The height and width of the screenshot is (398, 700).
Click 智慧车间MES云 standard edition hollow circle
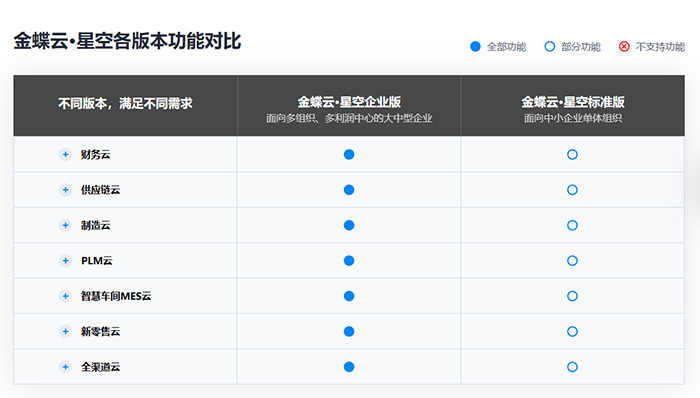coord(572,296)
